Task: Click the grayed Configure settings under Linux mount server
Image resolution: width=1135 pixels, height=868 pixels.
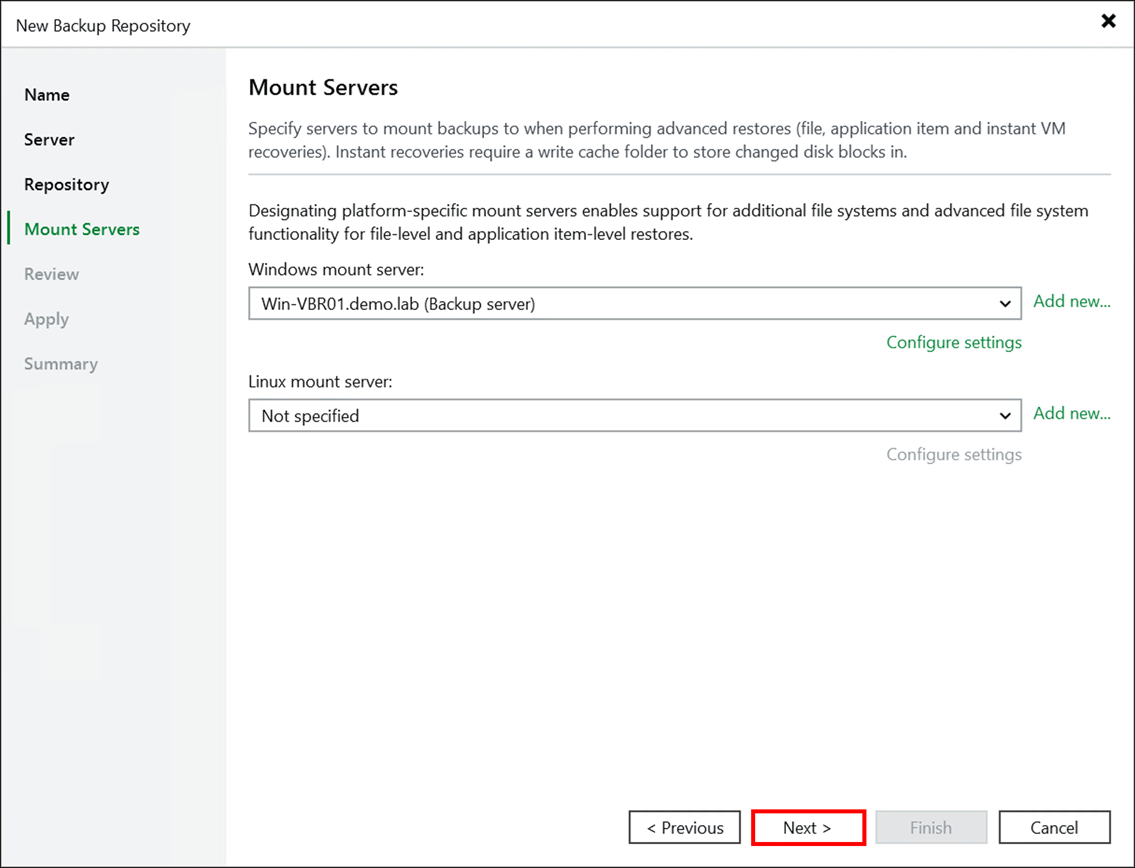Action: tap(954, 454)
